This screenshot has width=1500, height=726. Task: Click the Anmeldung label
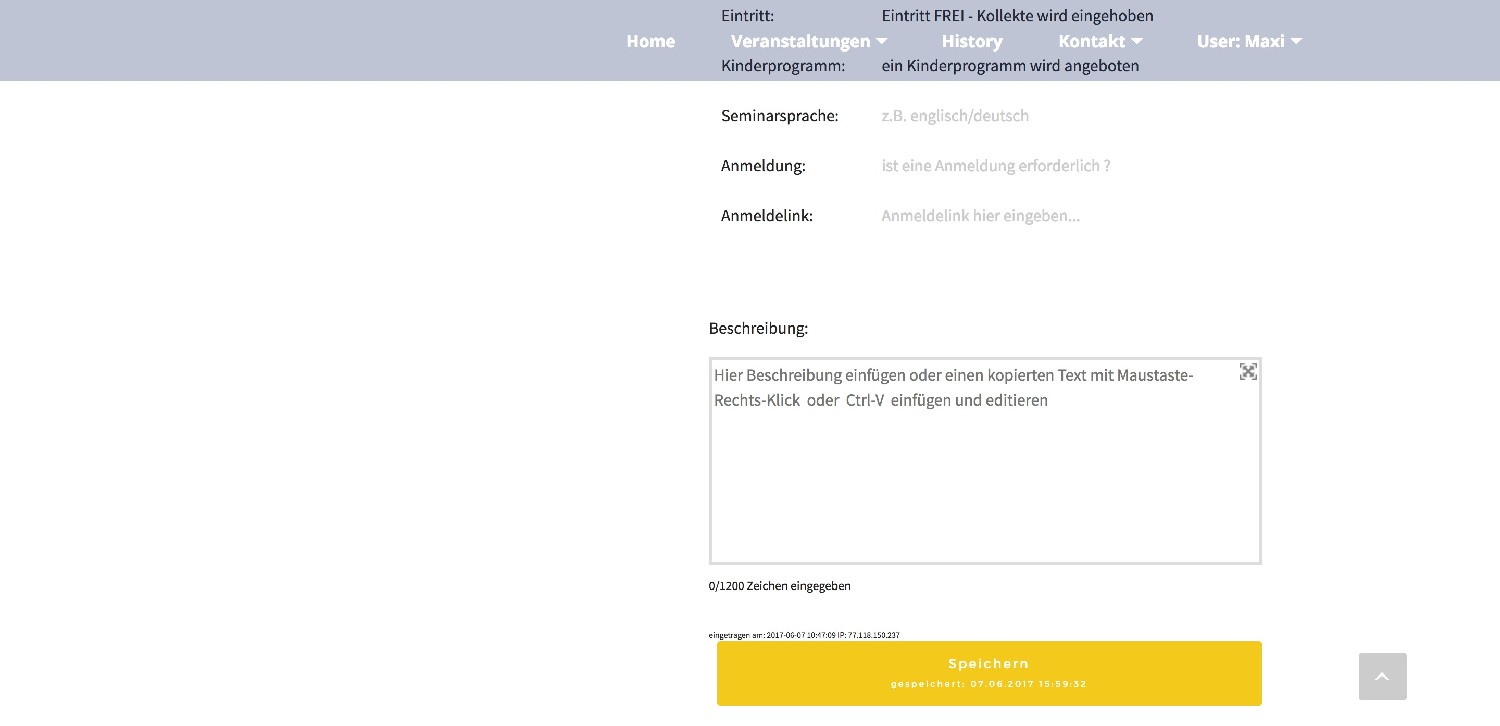point(763,166)
